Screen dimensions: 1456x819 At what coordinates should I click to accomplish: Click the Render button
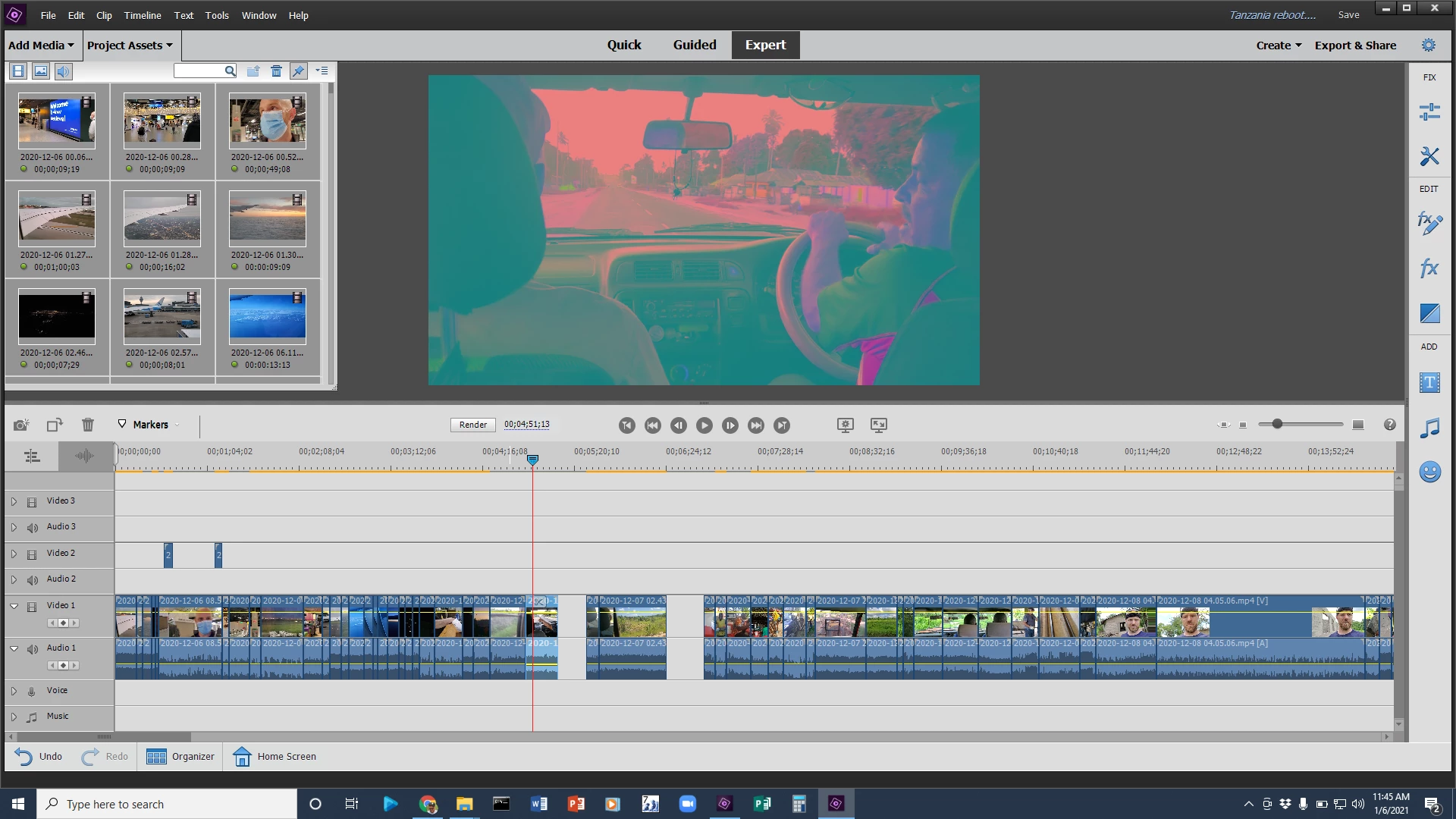click(472, 425)
